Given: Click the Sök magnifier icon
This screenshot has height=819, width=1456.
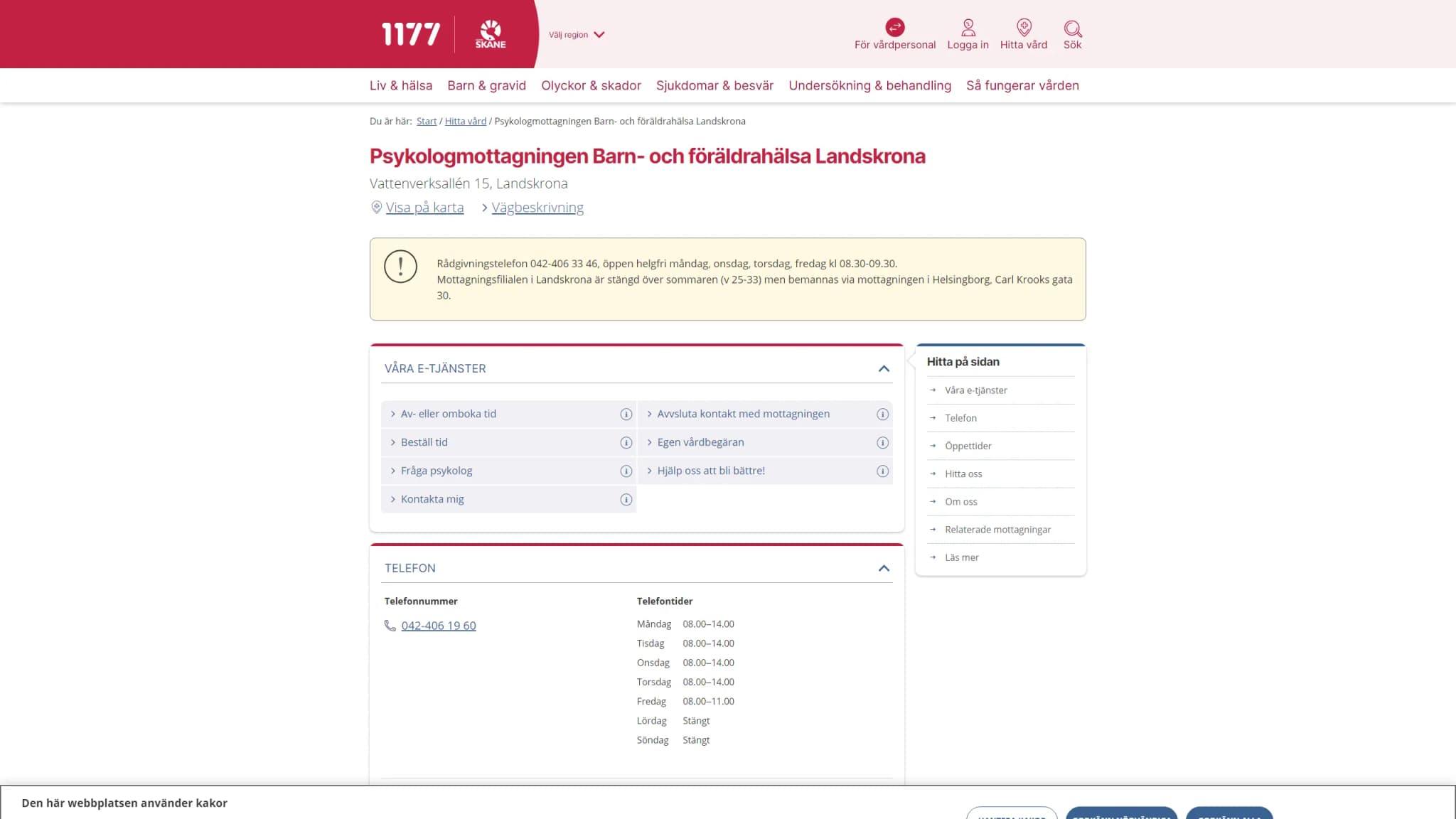Looking at the screenshot, I should (x=1072, y=28).
